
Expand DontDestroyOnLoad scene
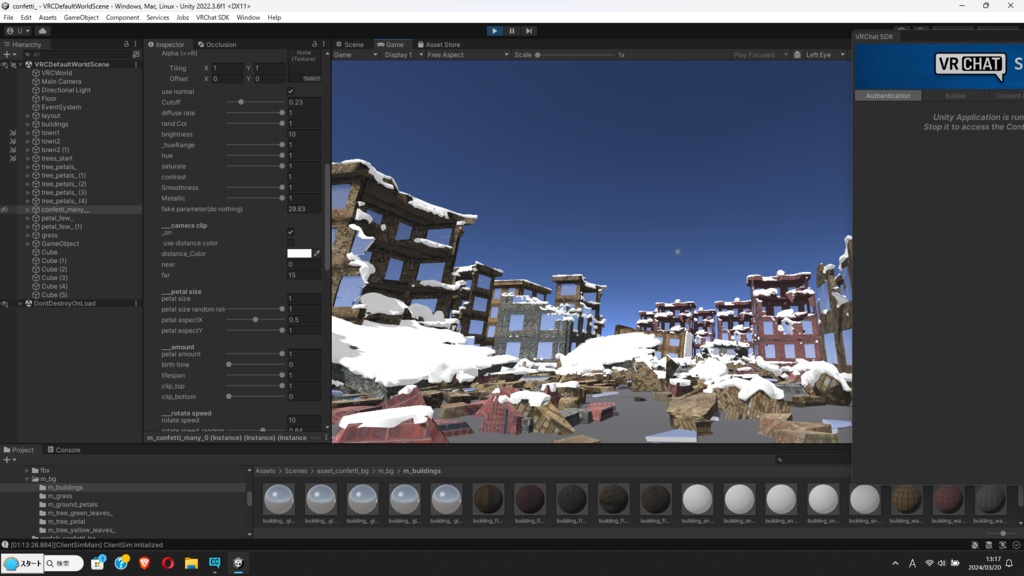click(20, 304)
